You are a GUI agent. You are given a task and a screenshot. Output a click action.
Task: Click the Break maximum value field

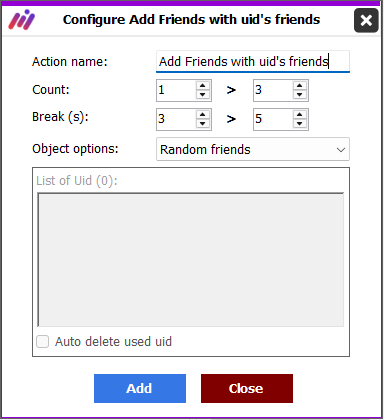click(273, 119)
